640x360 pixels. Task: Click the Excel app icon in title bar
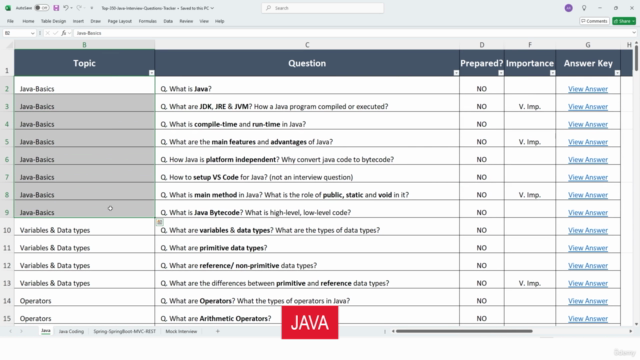(x=7, y=8)
